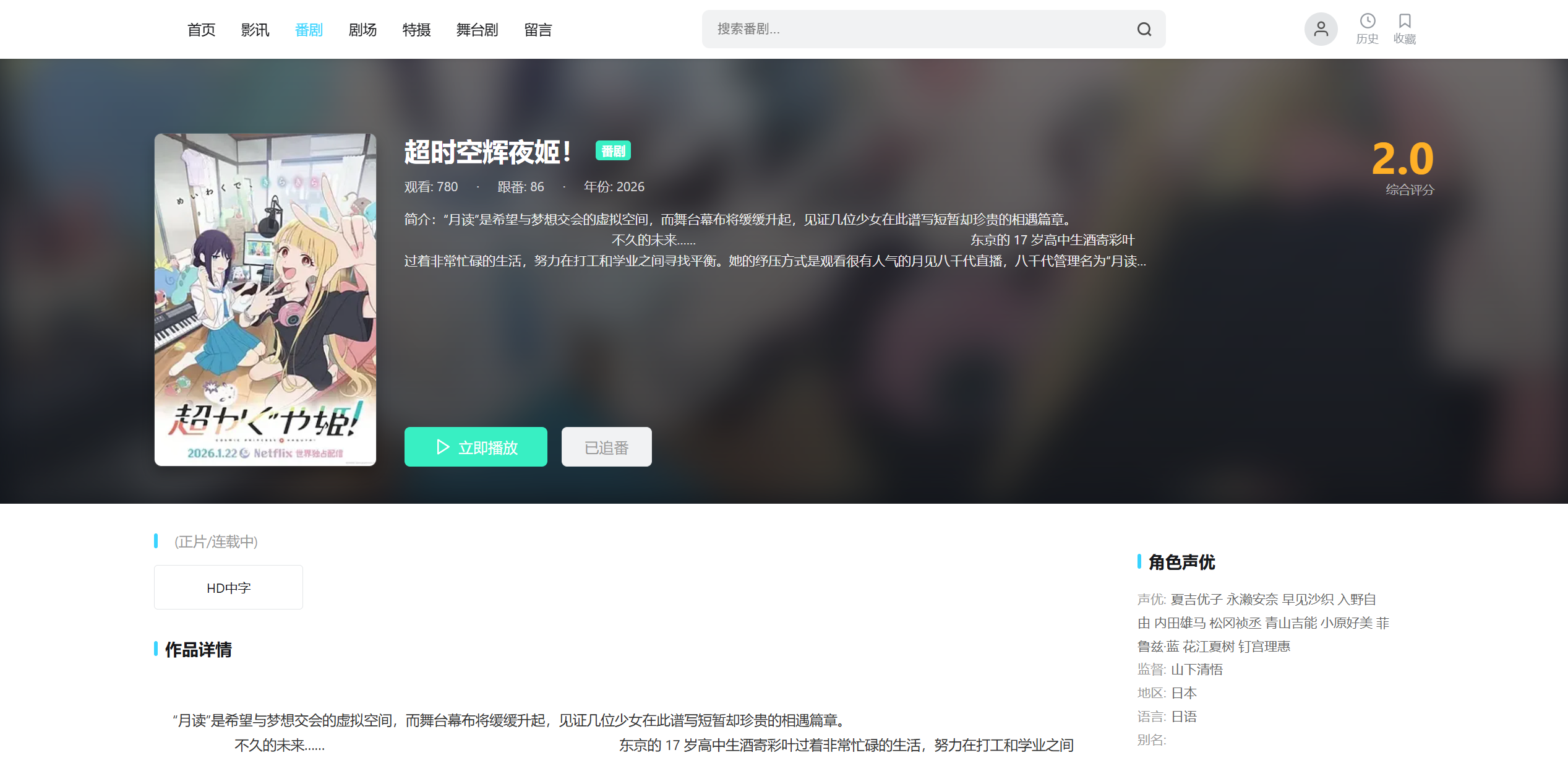1568x763 pixels.
Task: Open search with the magnifier icon
Action: [x=1144, y=29]
